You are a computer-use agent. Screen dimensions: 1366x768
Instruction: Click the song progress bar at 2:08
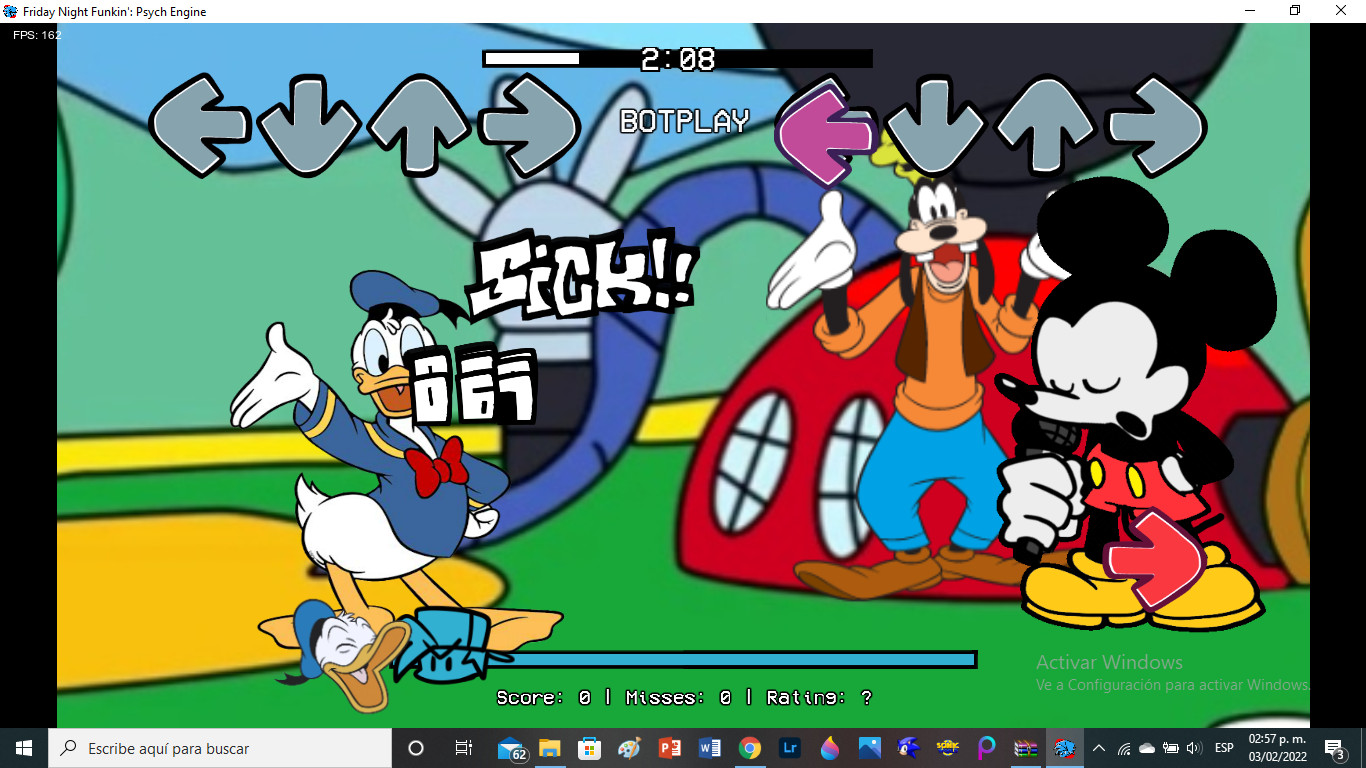[677, 58]
